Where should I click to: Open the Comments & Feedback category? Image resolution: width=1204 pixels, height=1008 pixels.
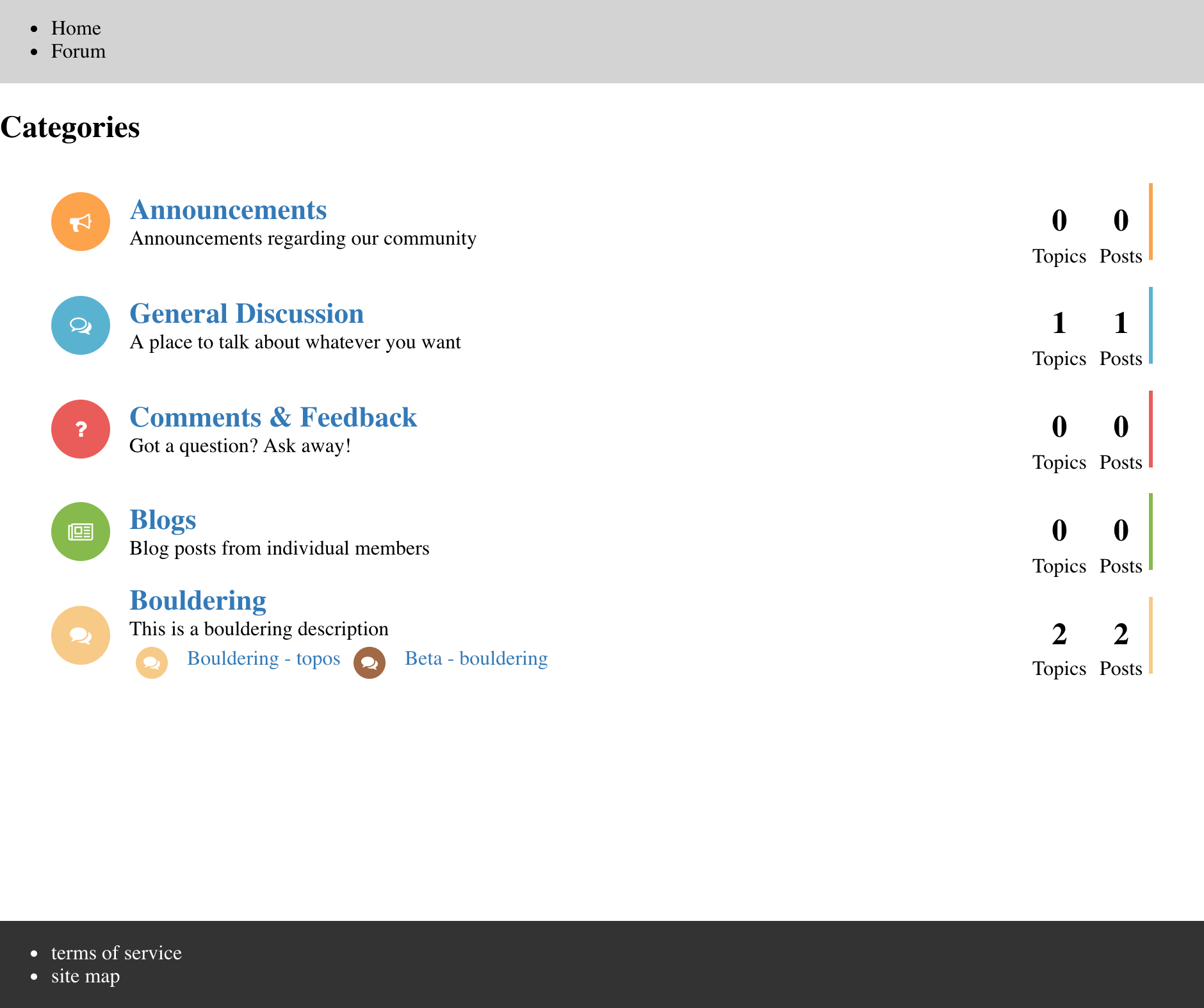pos(273,417)
